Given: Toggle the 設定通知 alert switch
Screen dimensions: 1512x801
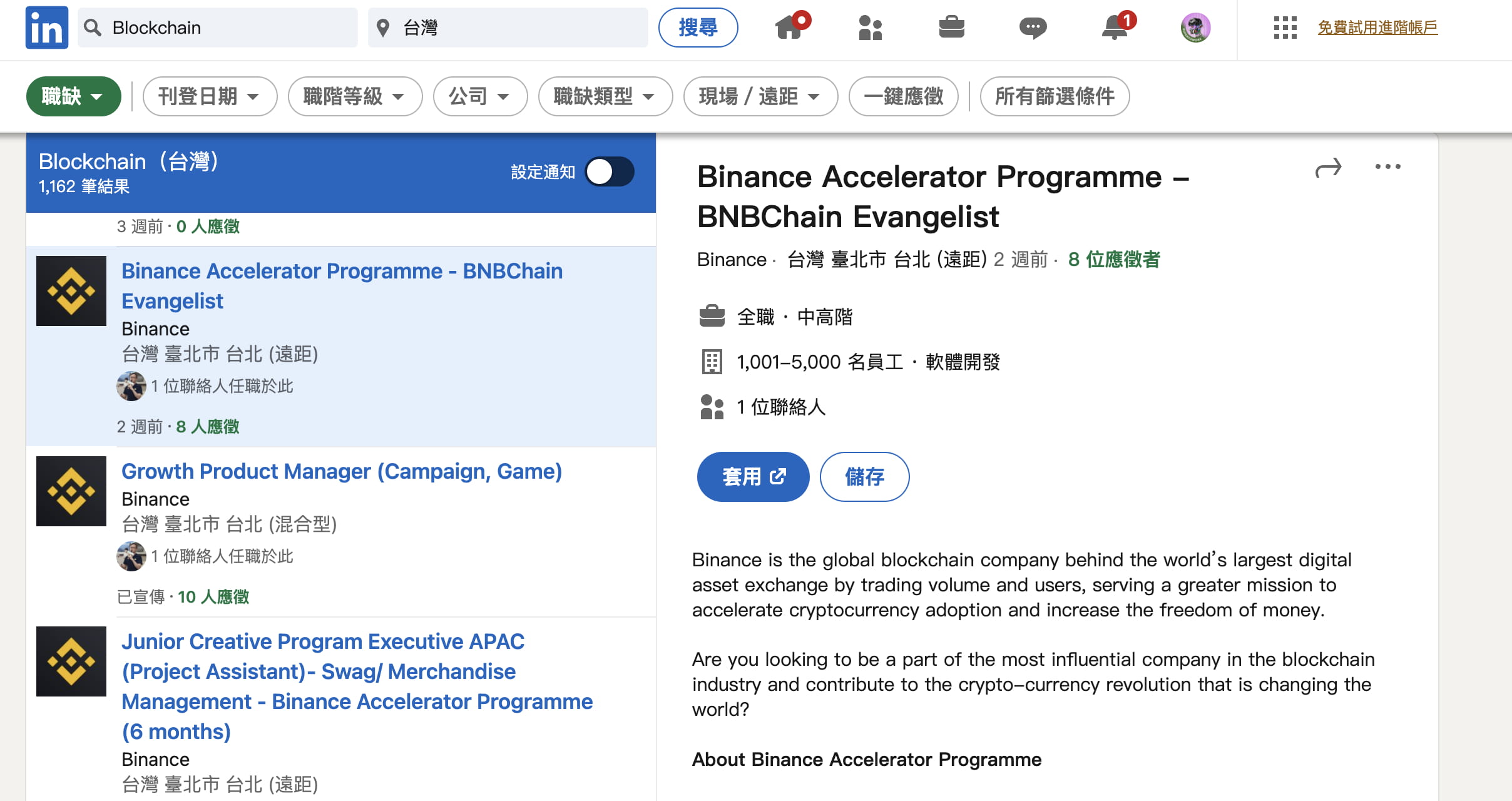Looking at the screenshot, I should [610, 171].
